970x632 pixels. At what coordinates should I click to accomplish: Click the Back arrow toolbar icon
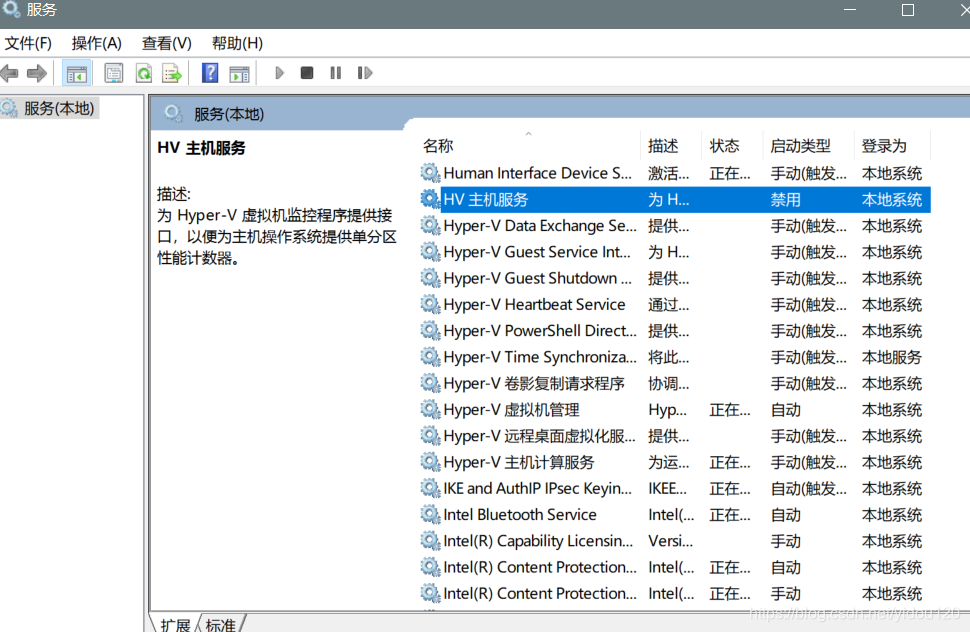click(x=10, y=74)
